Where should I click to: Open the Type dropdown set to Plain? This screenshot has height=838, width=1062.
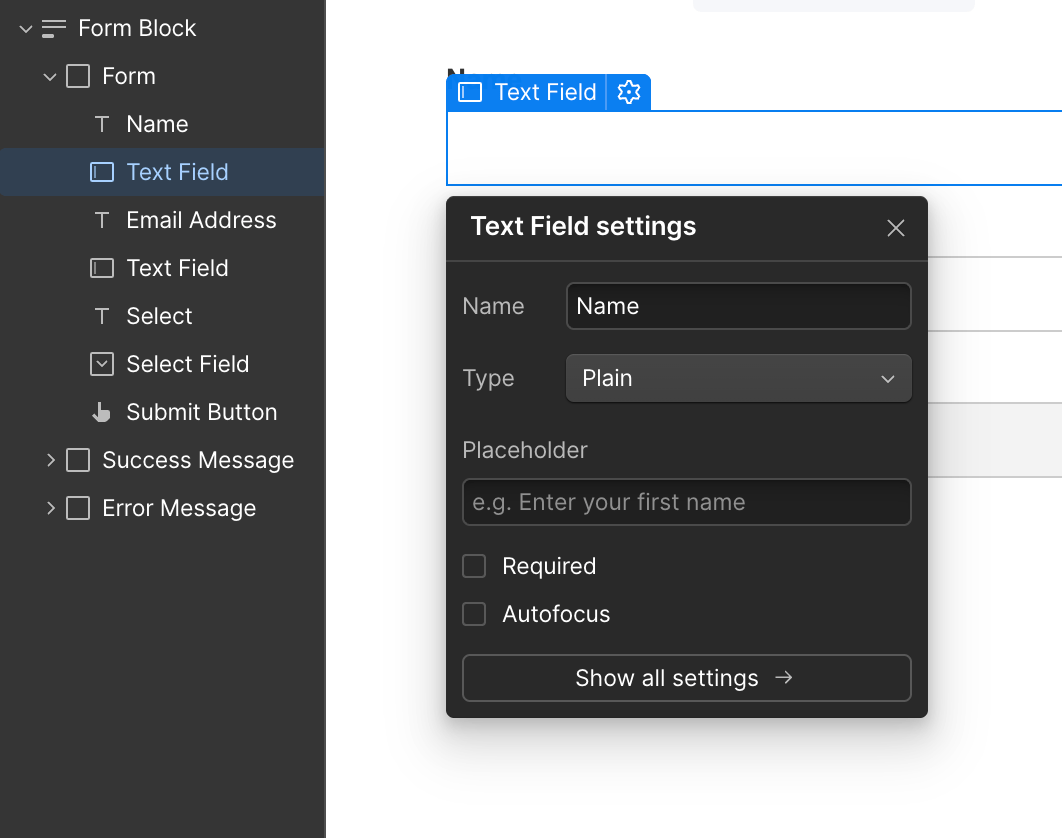(x=738, y=378)
